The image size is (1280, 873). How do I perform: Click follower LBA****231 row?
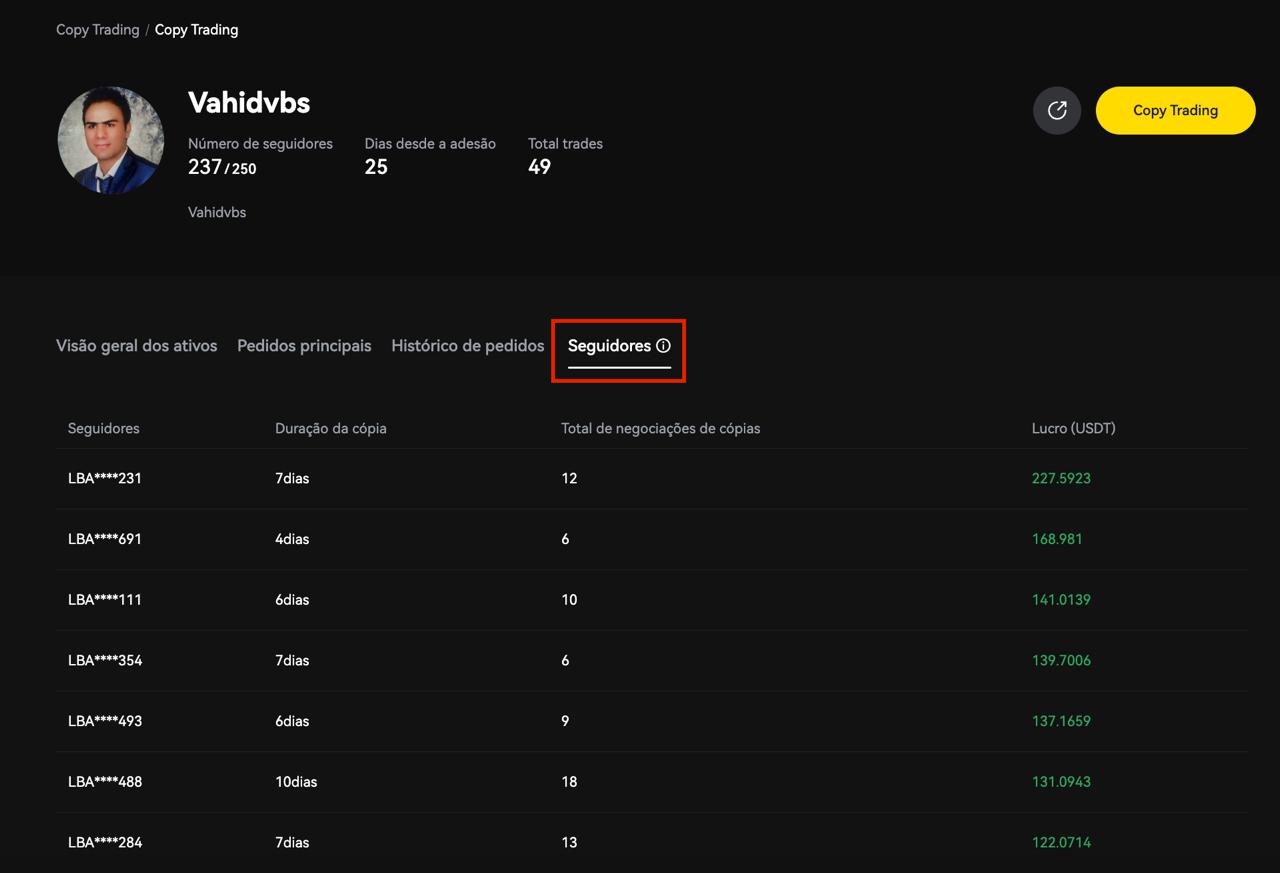pos(105,479)
